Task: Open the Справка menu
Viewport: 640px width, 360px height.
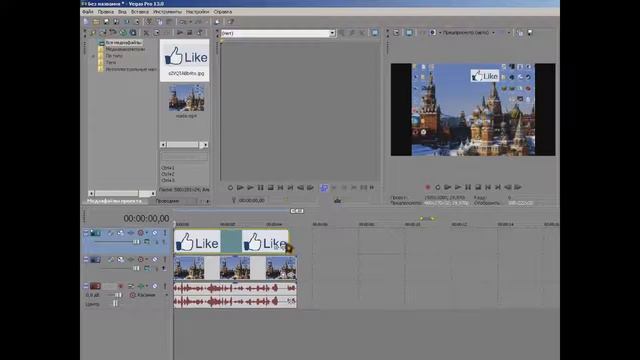Action: pos(222,12)
